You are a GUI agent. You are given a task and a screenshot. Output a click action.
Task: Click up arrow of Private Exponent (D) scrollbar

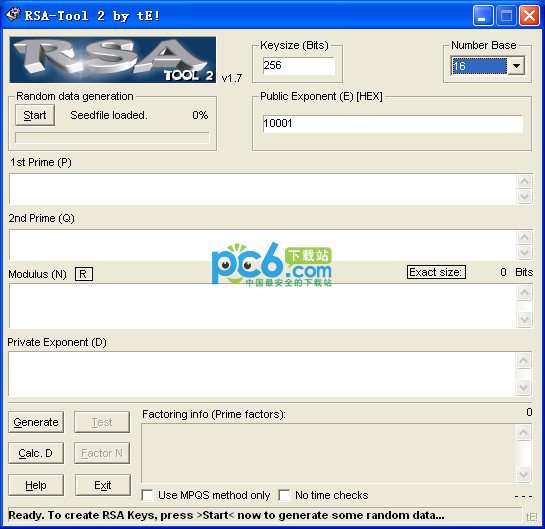tap(523, 360)
